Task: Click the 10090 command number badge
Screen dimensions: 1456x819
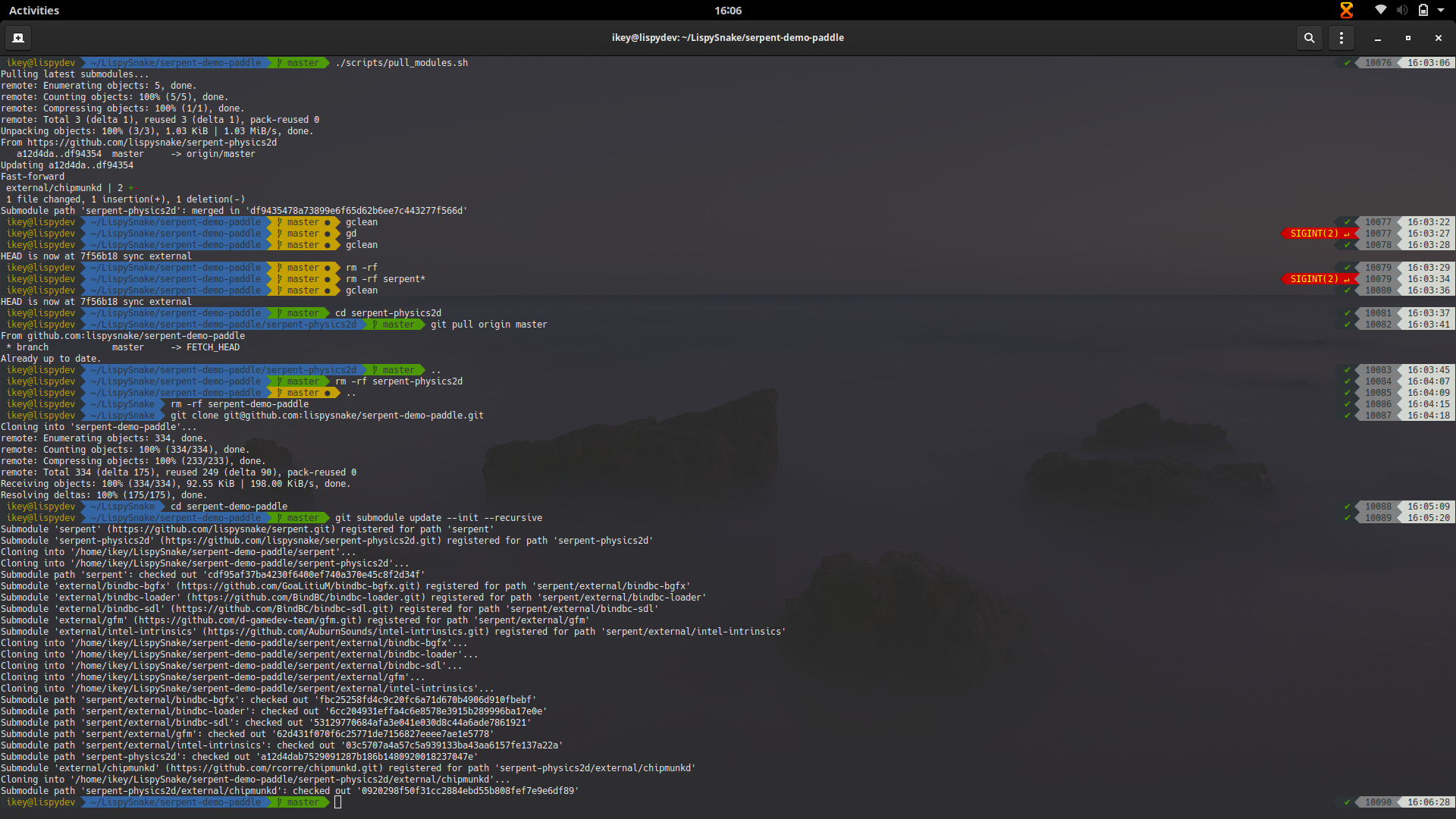Action: (x=1378, y=802)
